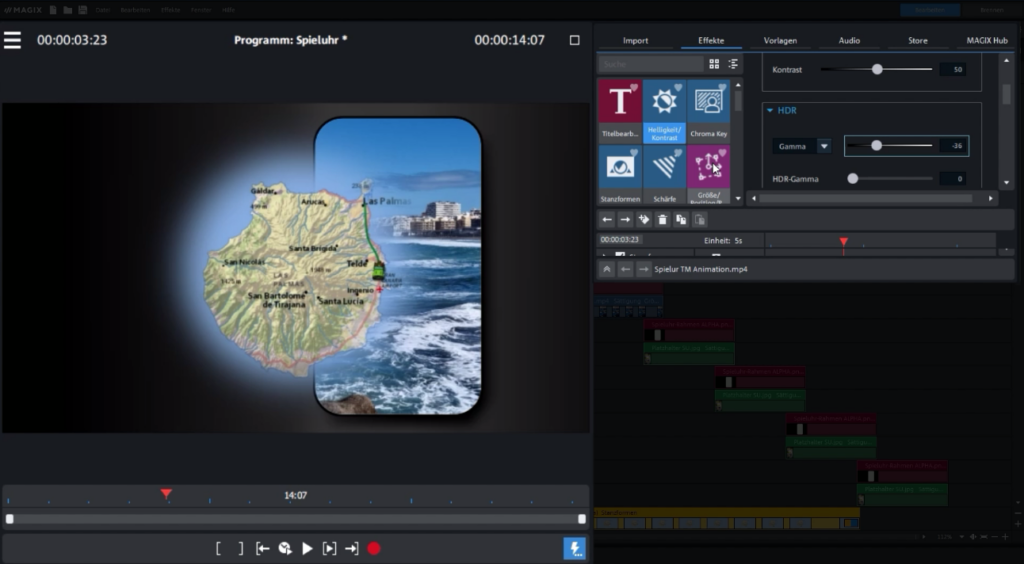
Task: Toggle favorite heart on the Stanzformen tile
Action: coord(633,153)
